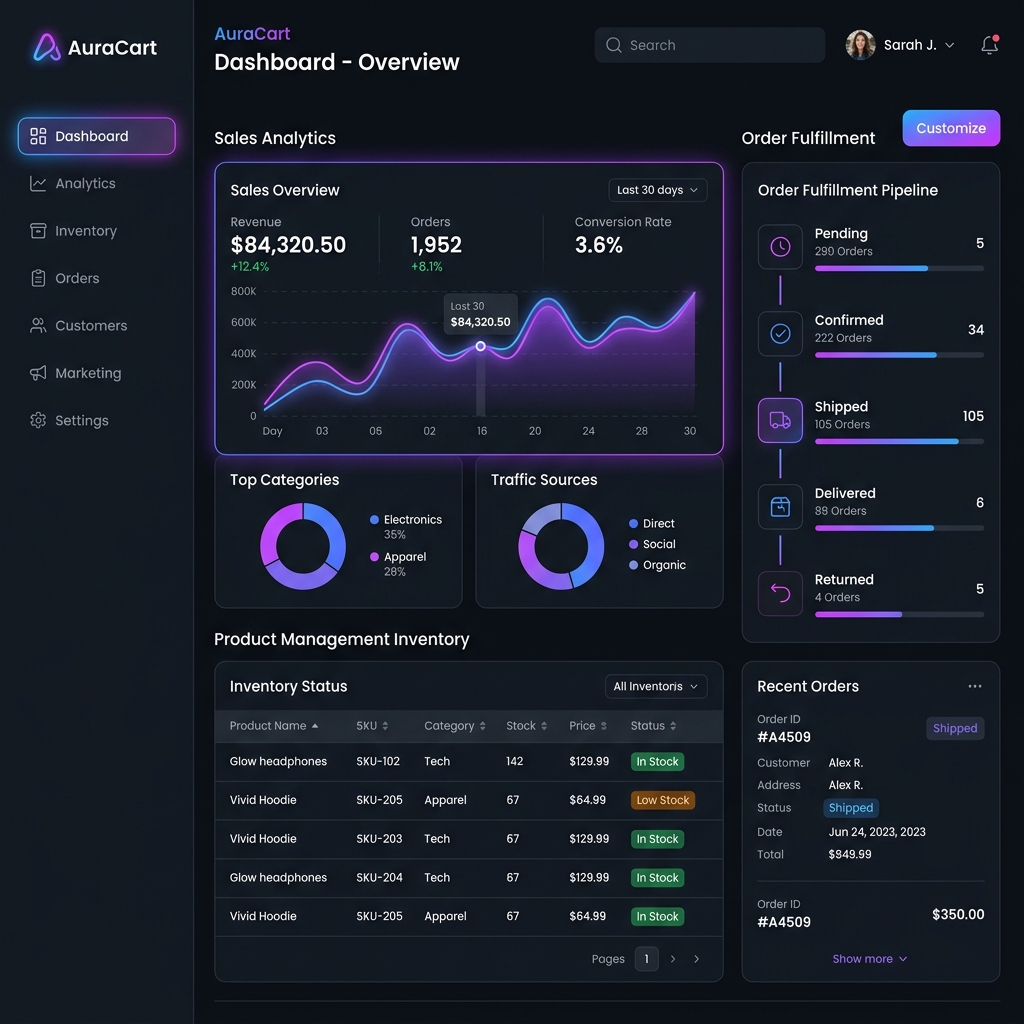Screen dimensions: 1024x1024
Task: Click the $350.00 order total
Action: tap(957, 914)
